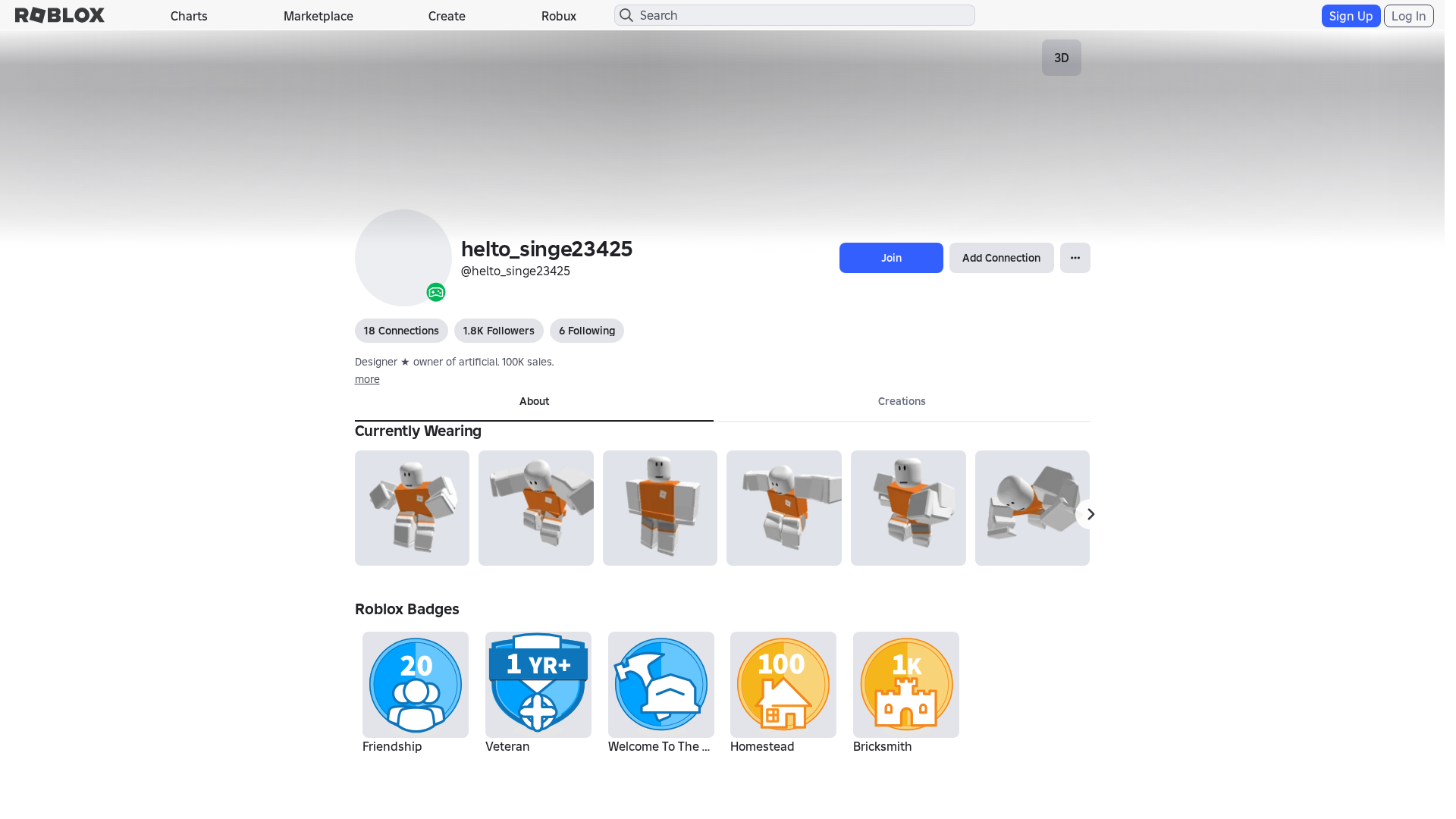Open the Charts page
The image size is (1456, 819).
[x=189, y=16]
